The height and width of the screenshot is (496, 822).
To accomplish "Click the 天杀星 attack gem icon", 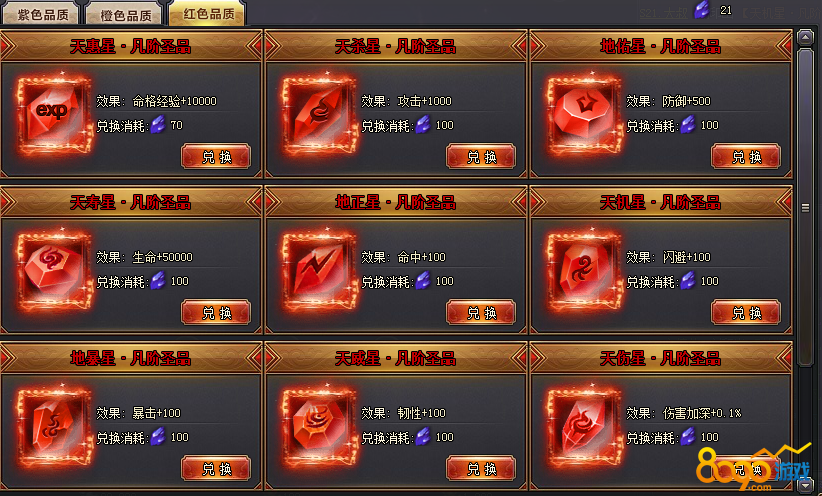I will 319,115.
